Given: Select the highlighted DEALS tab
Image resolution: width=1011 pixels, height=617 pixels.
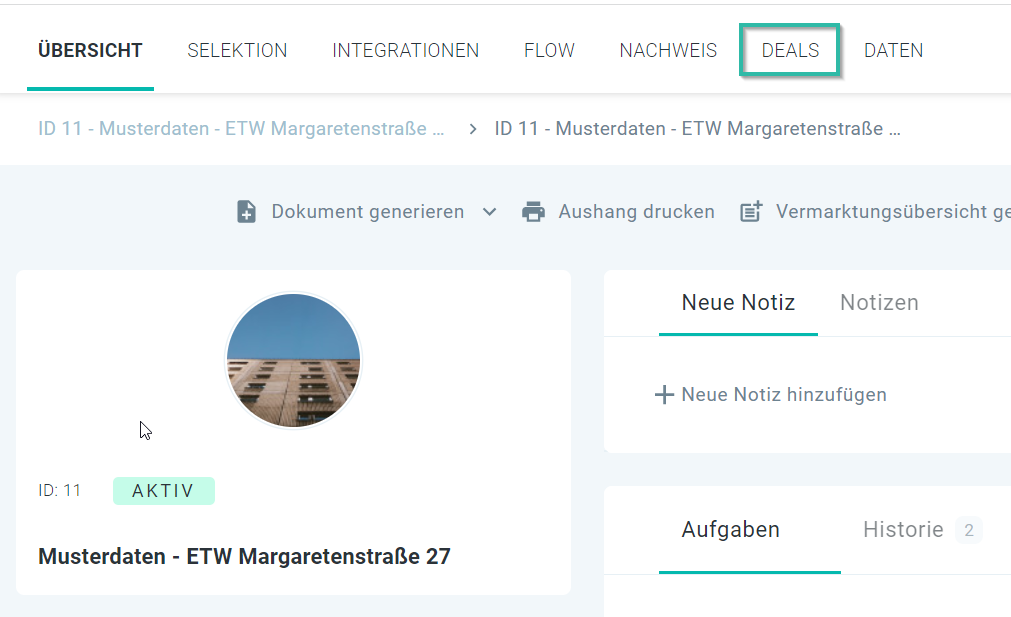Looking at the screenshot, I should 790,50.
